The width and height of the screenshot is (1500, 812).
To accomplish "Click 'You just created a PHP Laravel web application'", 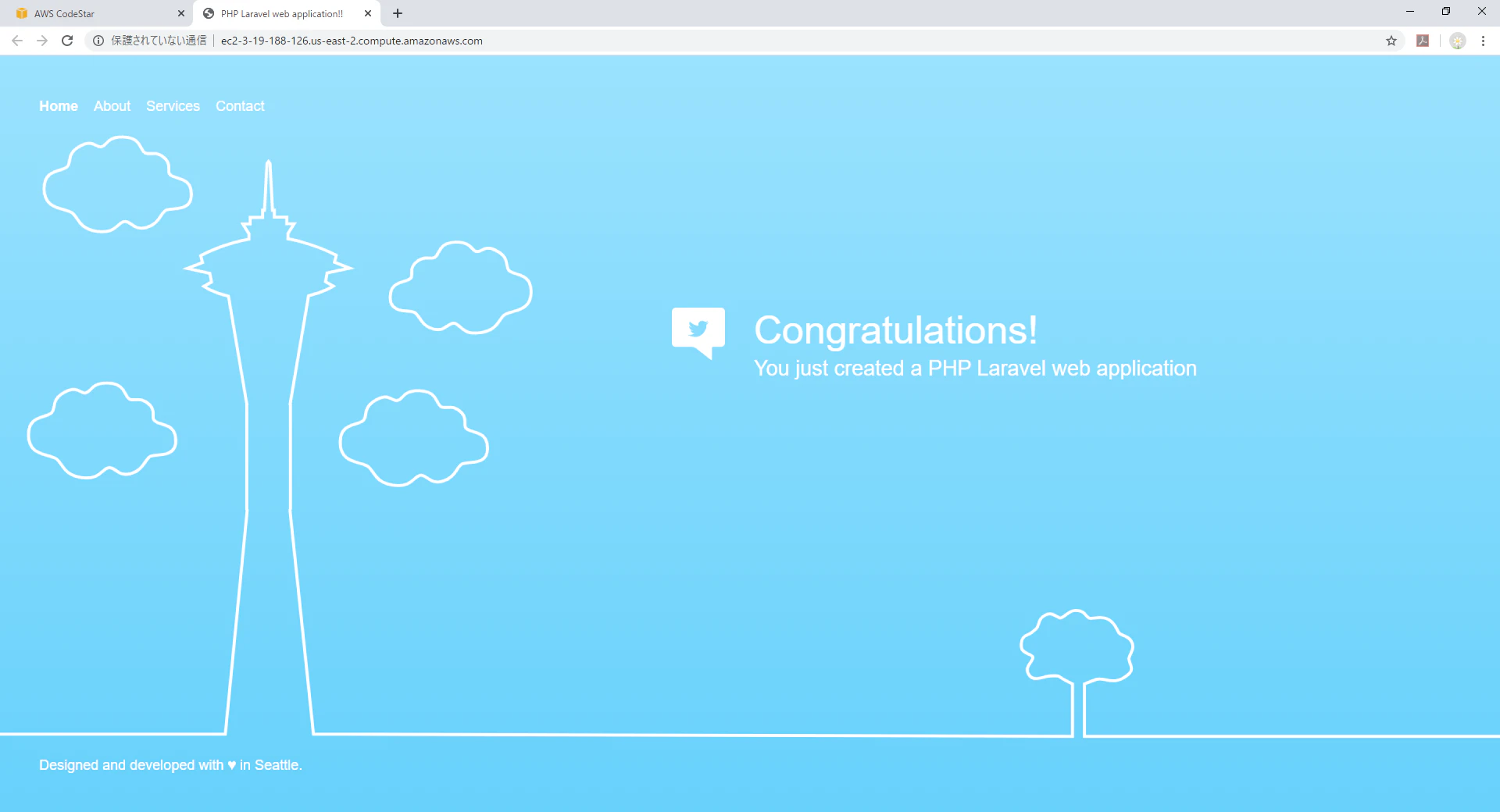I will [x=975, y=369].
